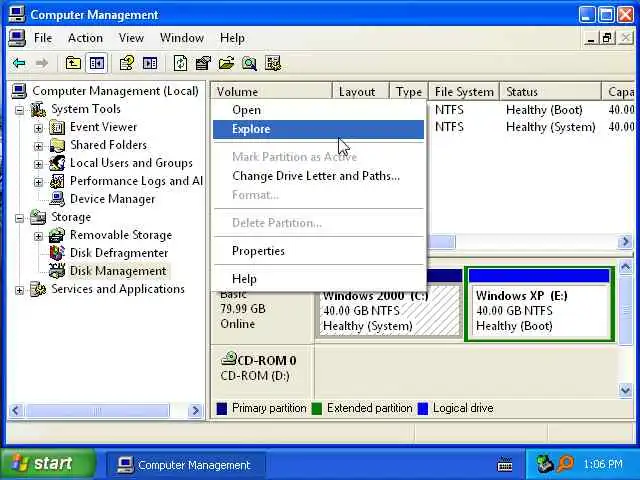Click the Shared Folders icon in the tree
Viewport: 640px width, 480px height.
[x=57, y=145]
